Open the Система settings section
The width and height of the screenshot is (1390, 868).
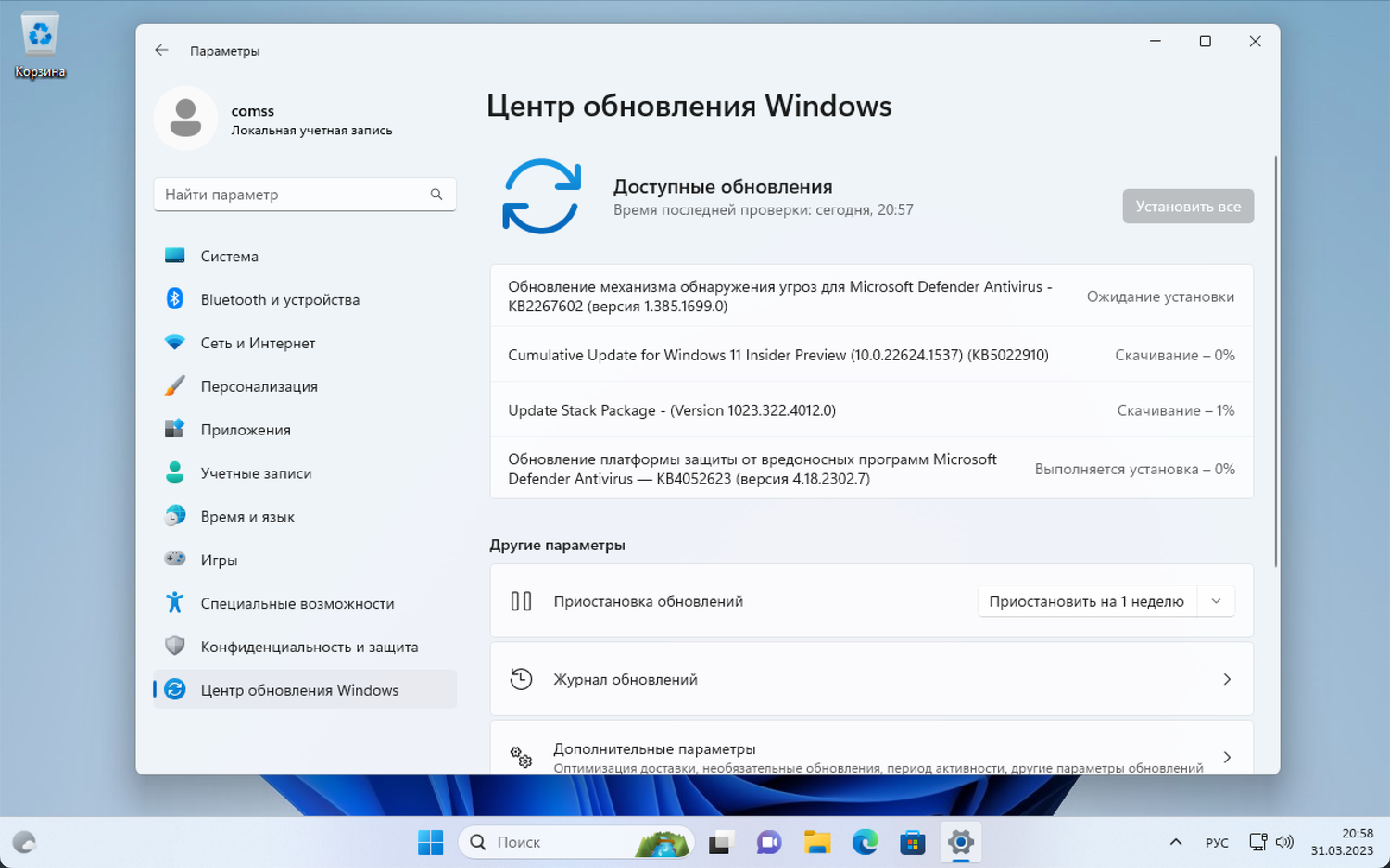(305, 256)
